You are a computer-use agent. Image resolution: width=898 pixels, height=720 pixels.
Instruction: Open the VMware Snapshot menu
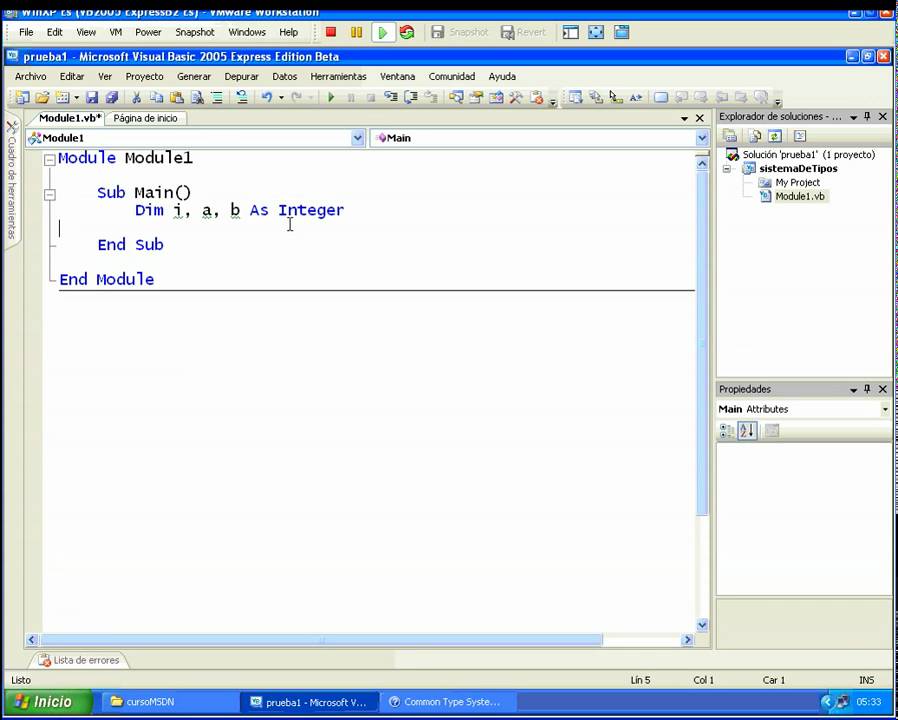[x=195, y=32]
